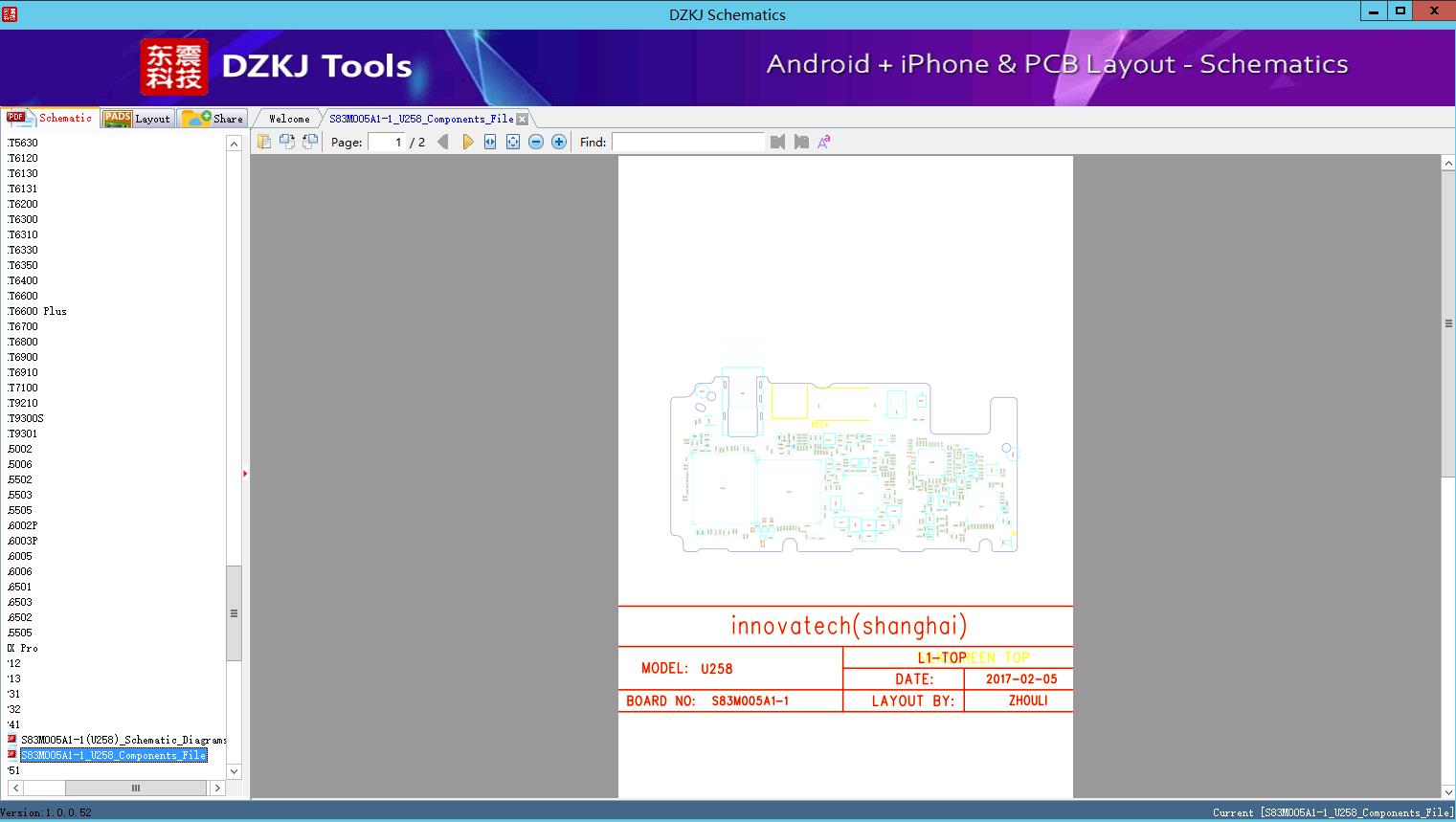Select the T6900 entry in the model list
The image size is (1456, 822).
coord(23,357)
